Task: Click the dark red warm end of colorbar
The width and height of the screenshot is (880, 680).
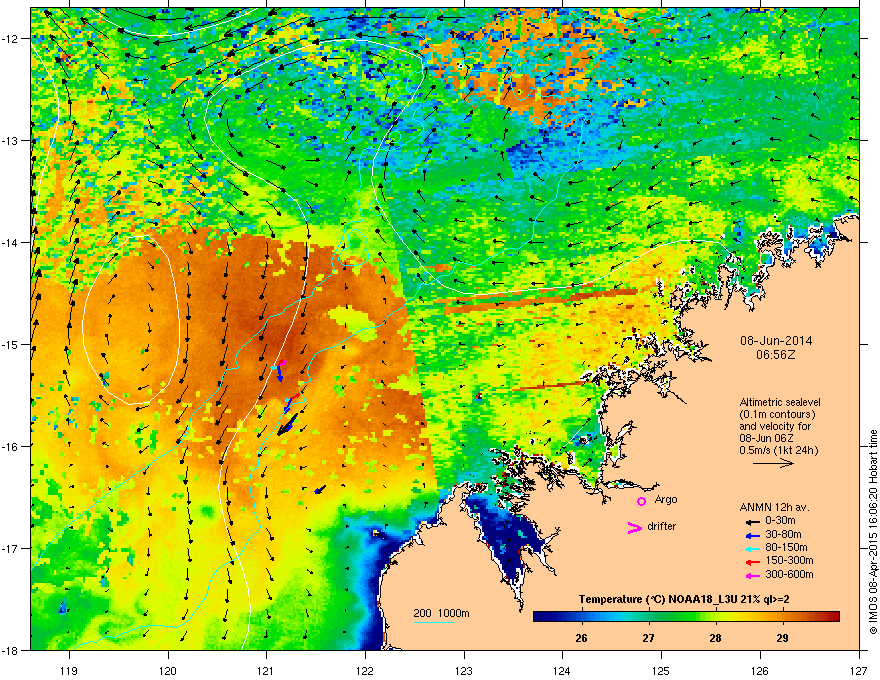Action: tap(833, 617)
